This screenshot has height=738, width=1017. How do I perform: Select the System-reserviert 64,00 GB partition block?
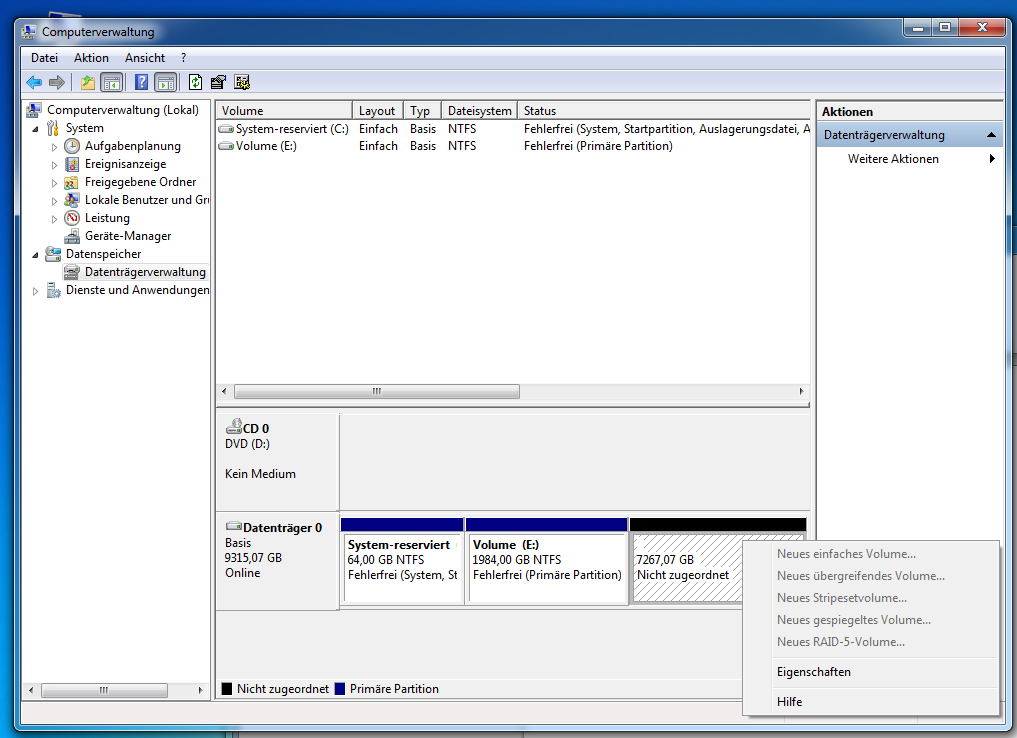(401, 561)
